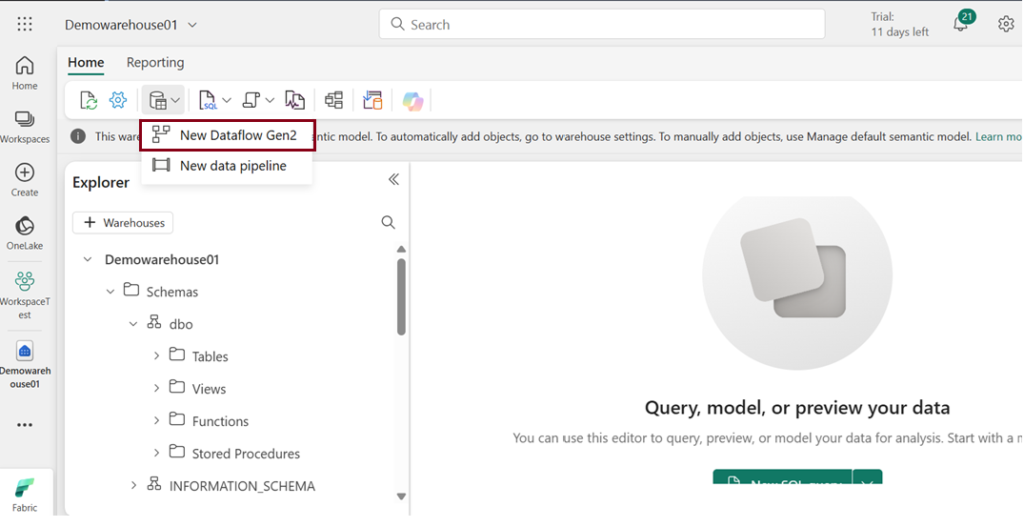1024x527 pixels.
Task: Open the notifications bell
Action: (x=960, y=24)
